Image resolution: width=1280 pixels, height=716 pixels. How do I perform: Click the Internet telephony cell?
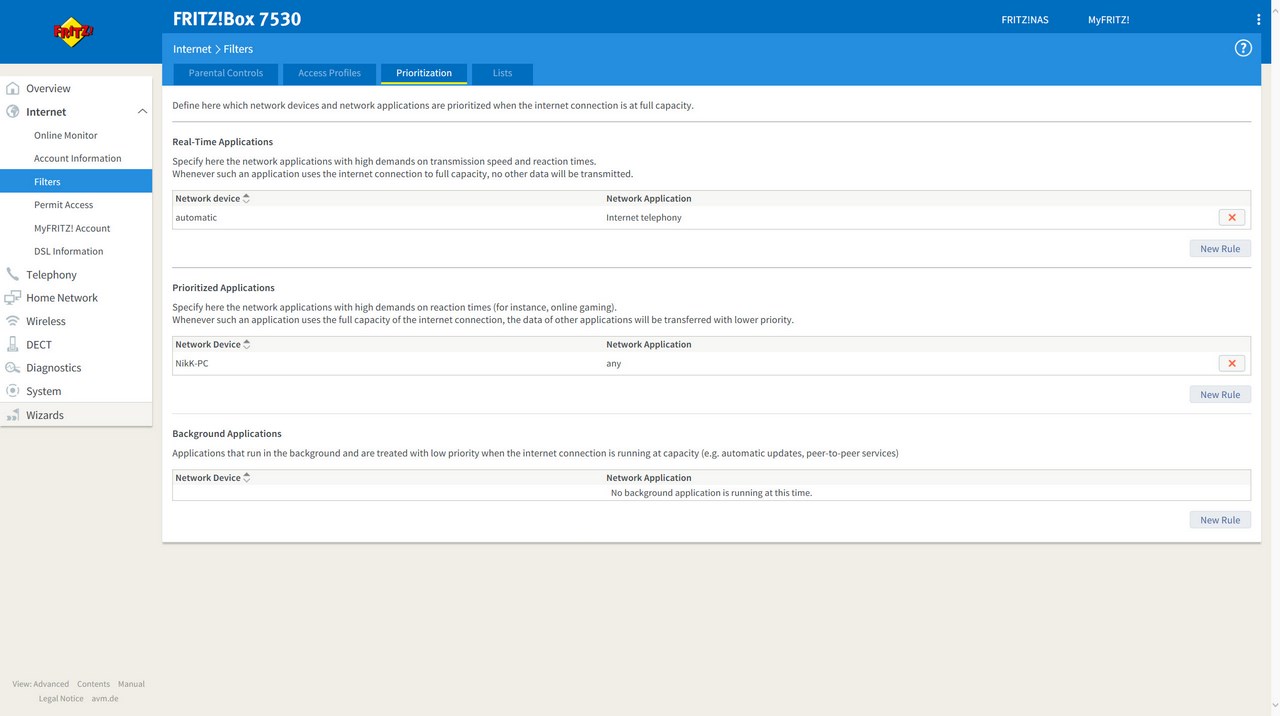tap(644, 217)
